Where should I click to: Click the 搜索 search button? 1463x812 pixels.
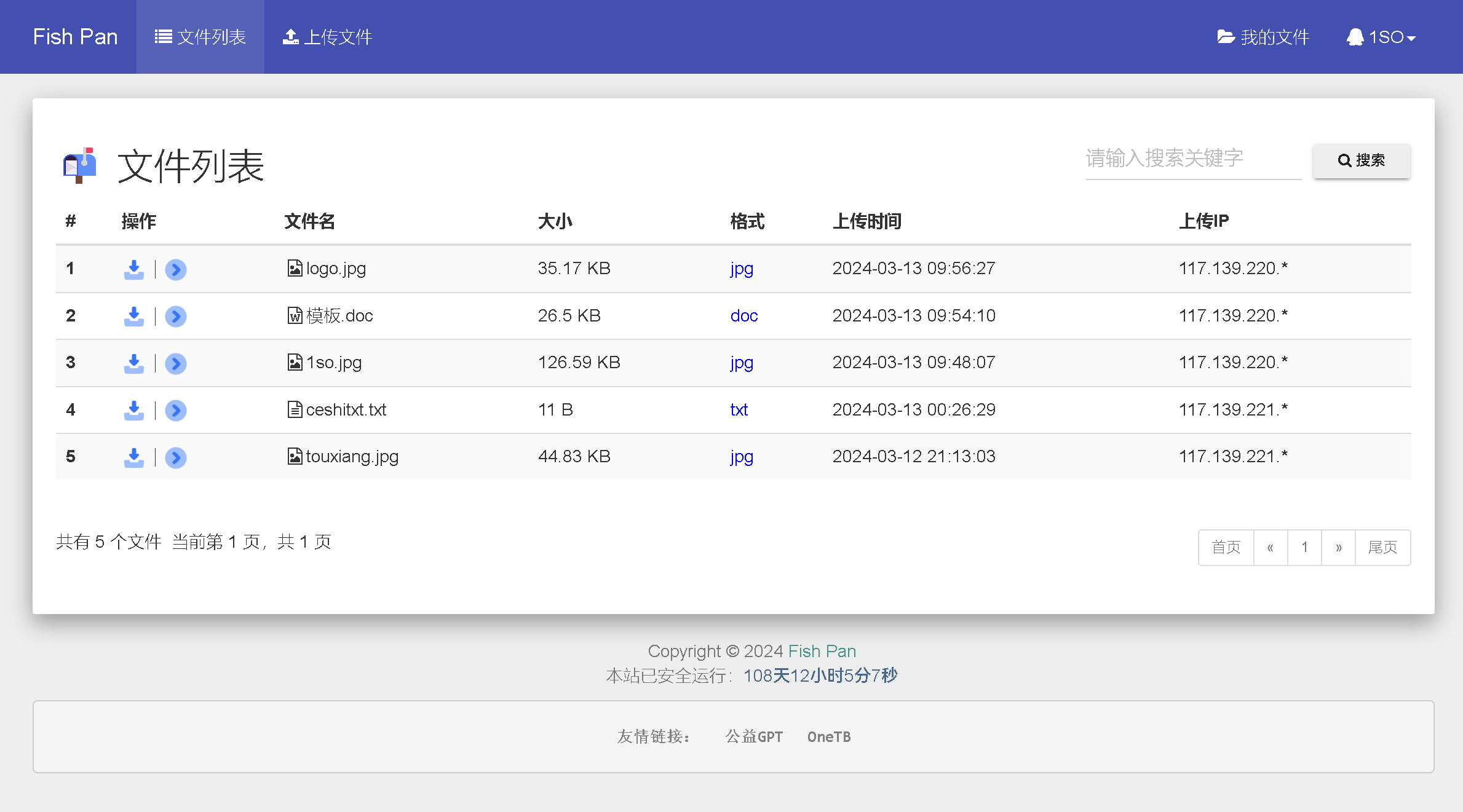point(1361,159)
